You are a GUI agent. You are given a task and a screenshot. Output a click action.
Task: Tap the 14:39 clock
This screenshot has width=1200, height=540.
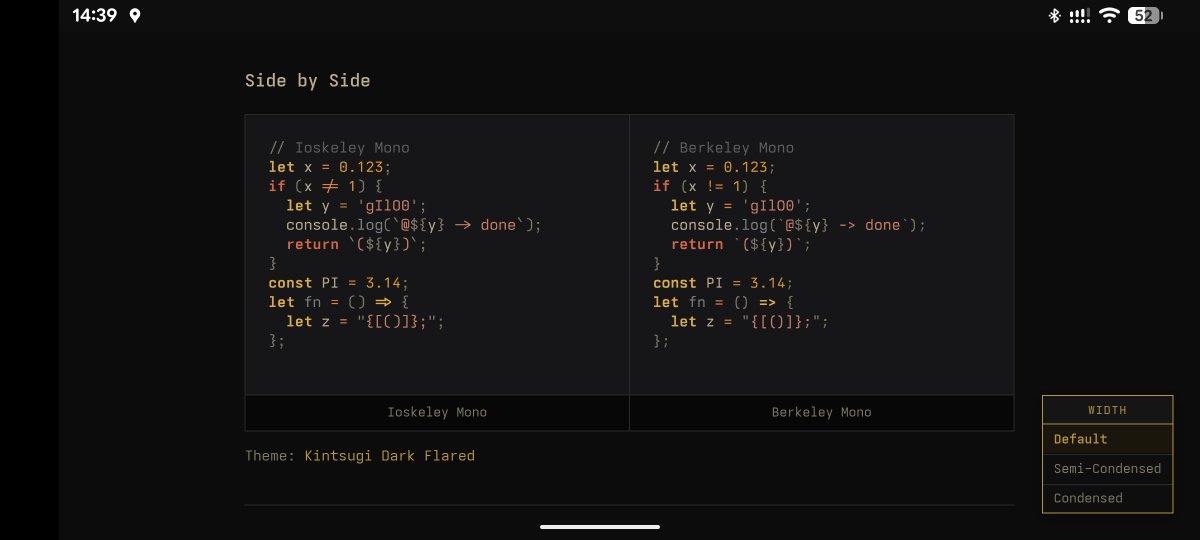click(x=95, y=16)
